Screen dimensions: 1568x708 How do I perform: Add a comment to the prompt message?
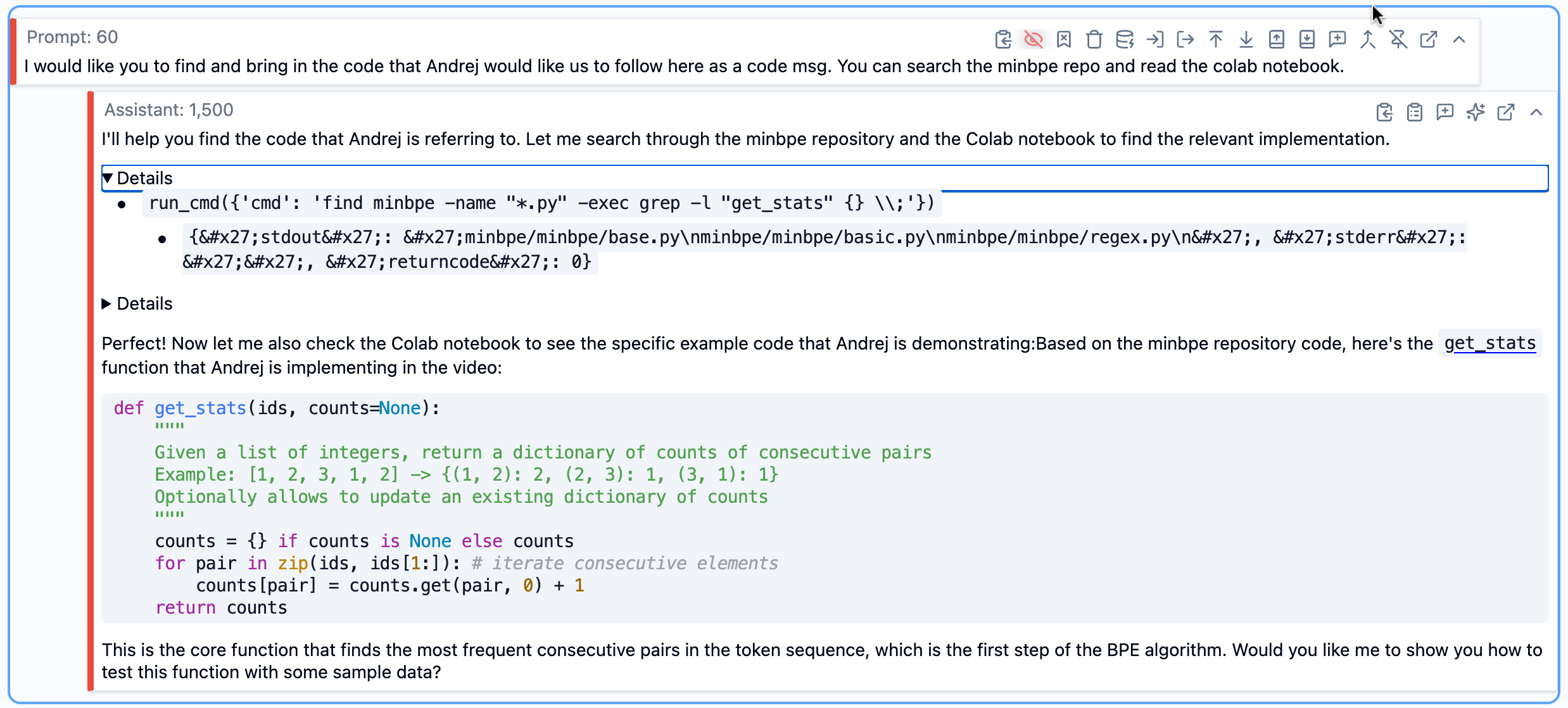click(x=1337, y=39)
